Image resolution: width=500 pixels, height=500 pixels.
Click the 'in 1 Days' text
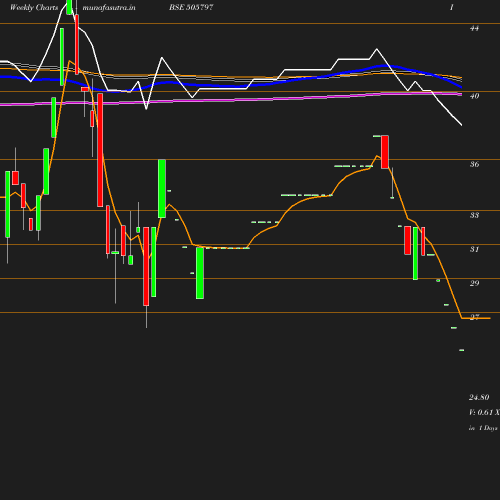tap(483, 428)
